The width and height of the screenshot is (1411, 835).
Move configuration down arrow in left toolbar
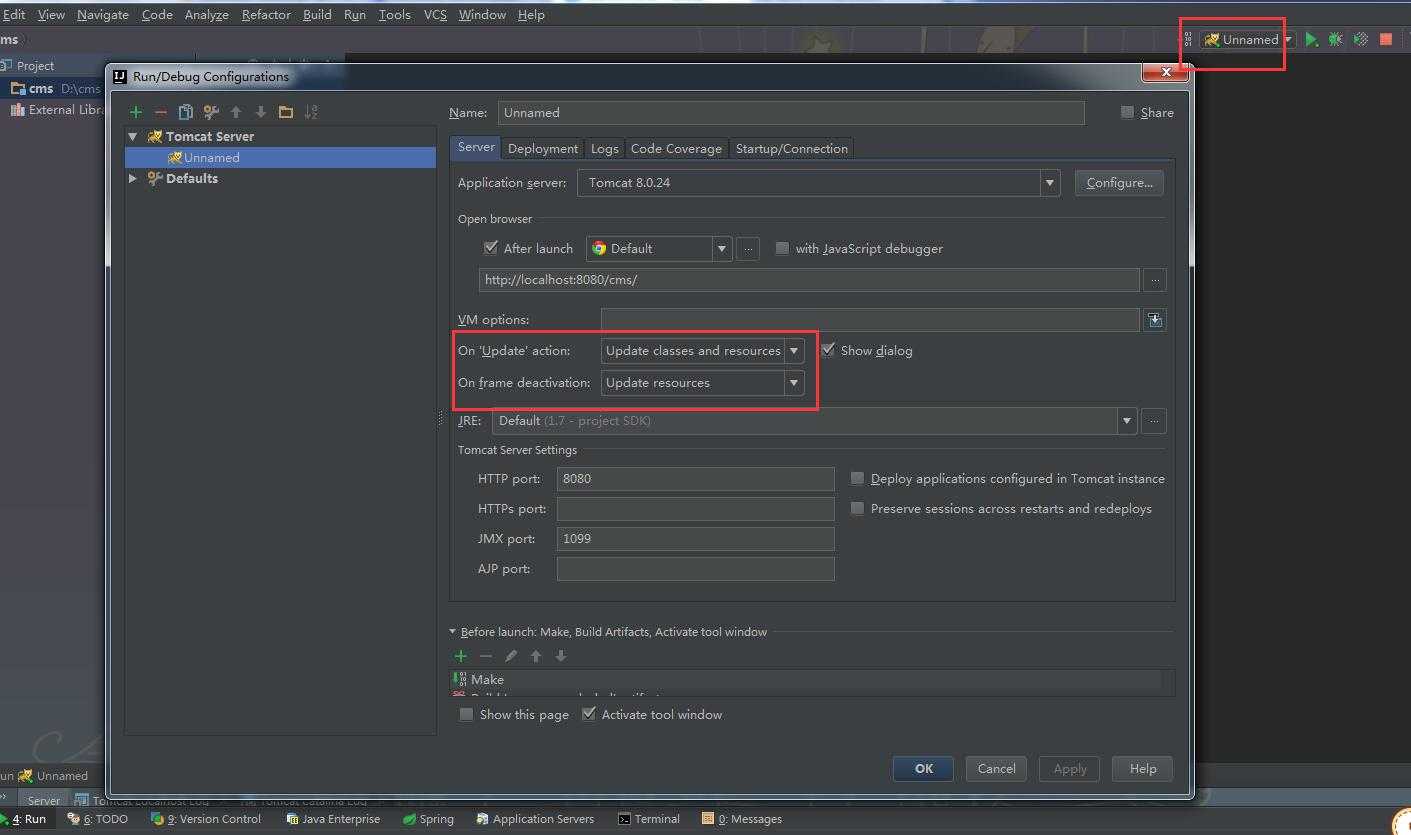coord(260,112)
